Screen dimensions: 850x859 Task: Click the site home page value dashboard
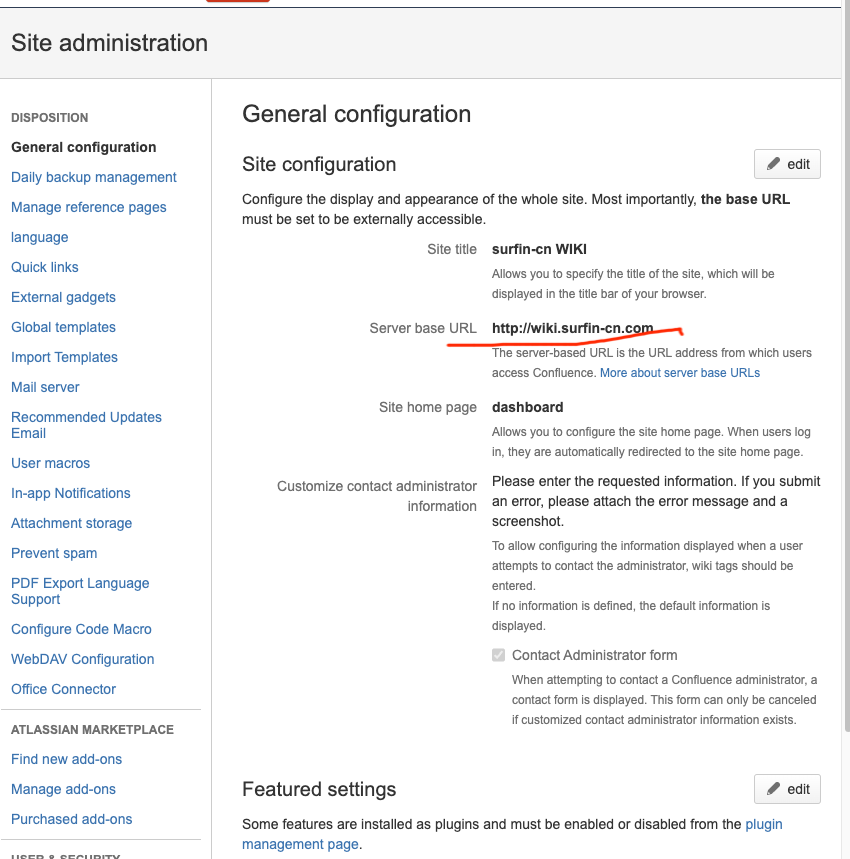coord(527,407)
